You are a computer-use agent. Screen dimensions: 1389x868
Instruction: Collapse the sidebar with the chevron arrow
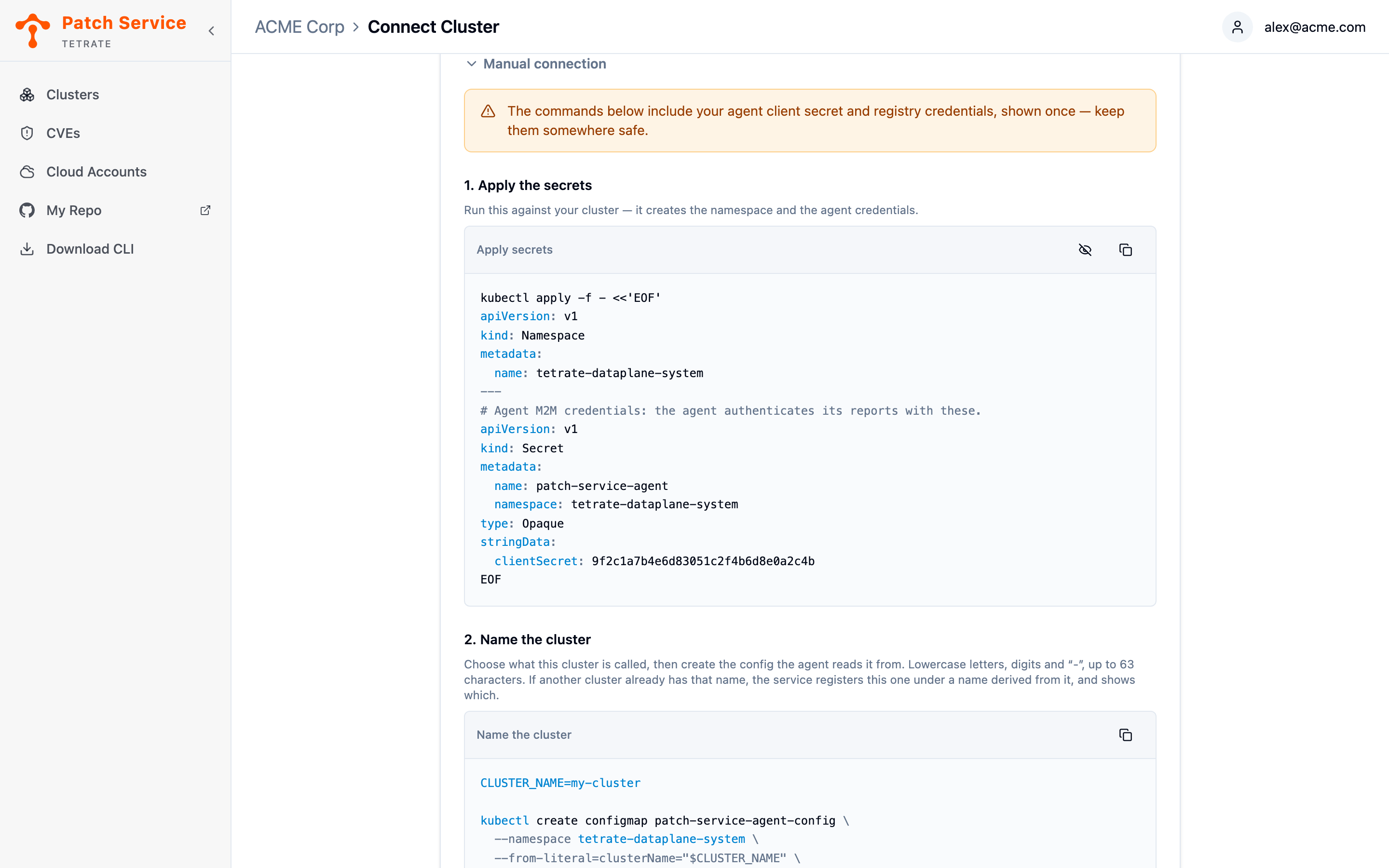(x=211, y=31)
